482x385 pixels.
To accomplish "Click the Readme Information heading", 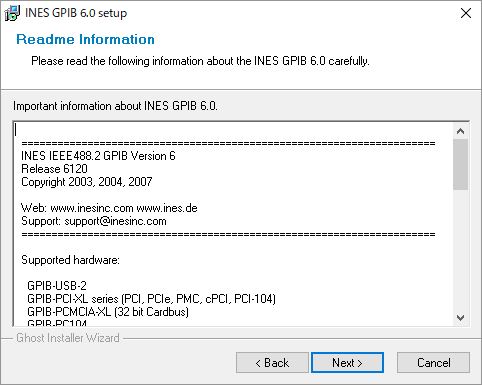I will click(85, 39).
